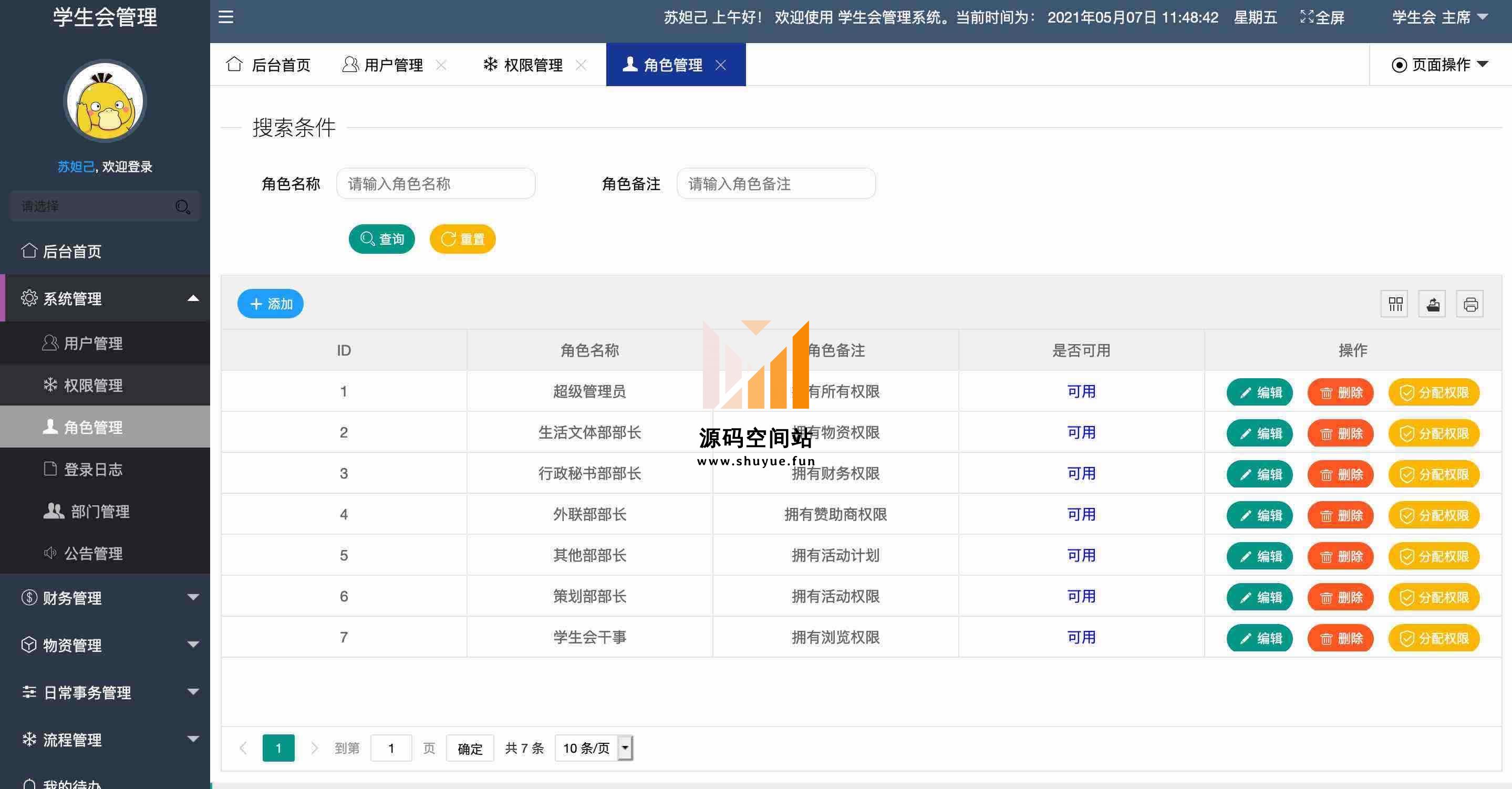Screen dimensions: 1512x789
Task: Select the active 角色管理 tab
Action: (676, 65)
